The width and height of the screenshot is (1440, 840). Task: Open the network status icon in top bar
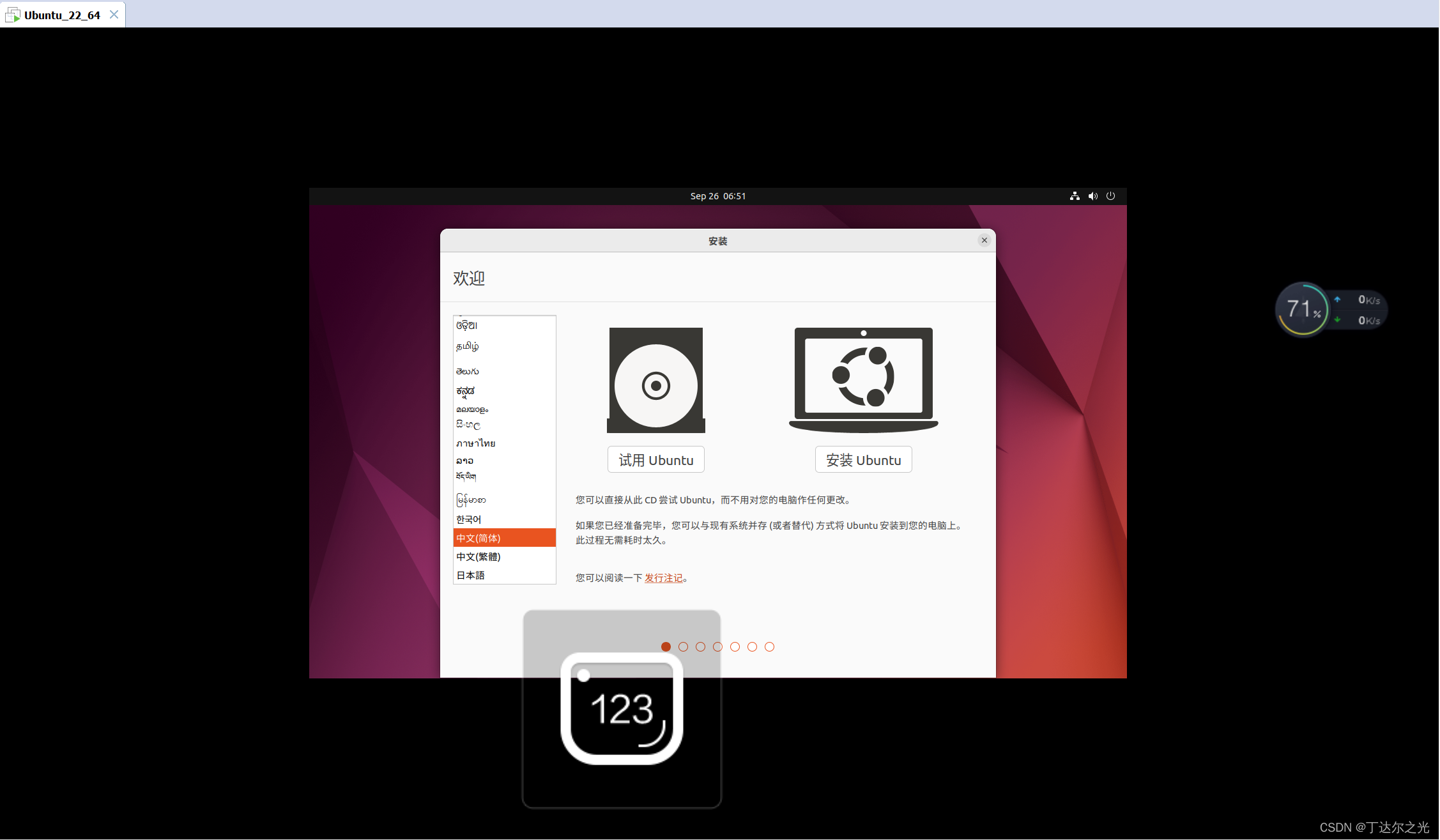pos(1075,196)
